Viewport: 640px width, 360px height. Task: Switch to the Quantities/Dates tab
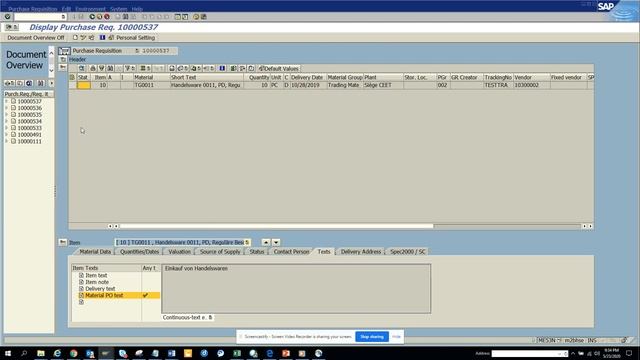point(139,252)
